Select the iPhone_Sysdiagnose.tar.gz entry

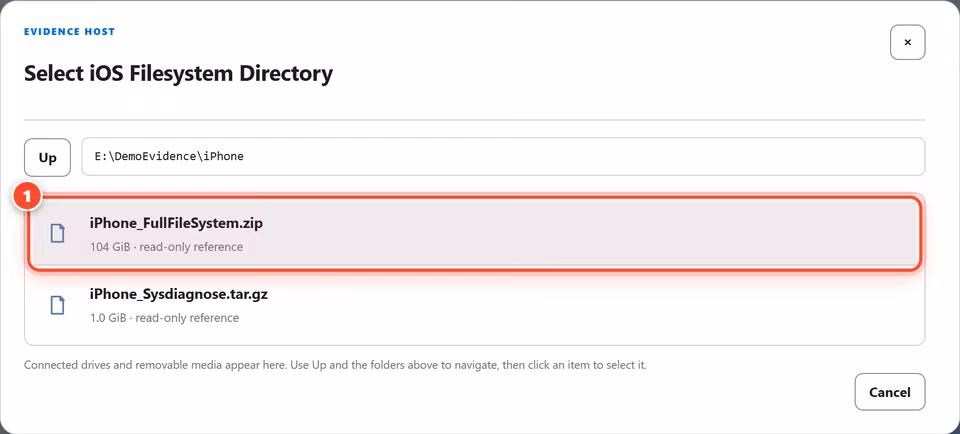click(x=474, y=305)
